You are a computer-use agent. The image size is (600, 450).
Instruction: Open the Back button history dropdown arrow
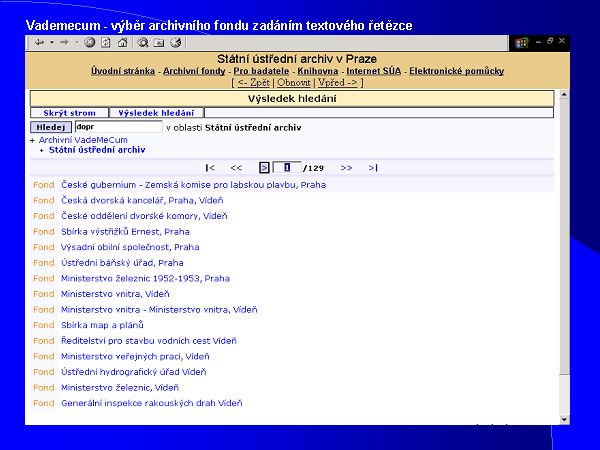[50, 43]
